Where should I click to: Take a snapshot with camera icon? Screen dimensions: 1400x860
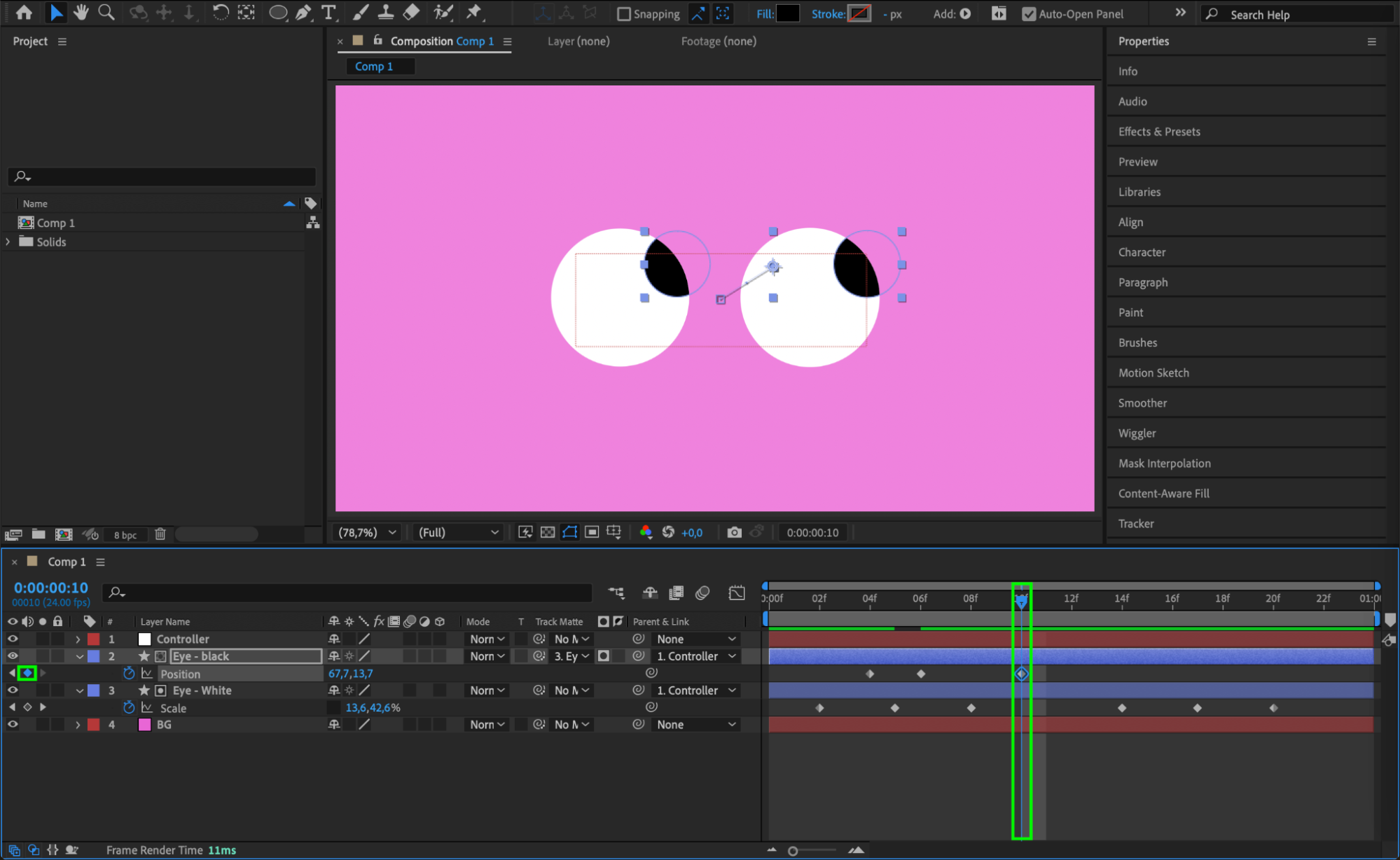tap(734, 532)
